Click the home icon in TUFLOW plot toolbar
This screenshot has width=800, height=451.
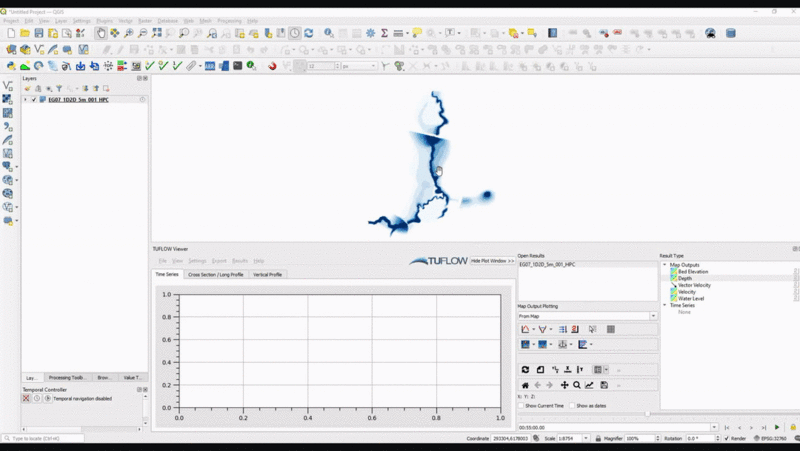point(525,385)
